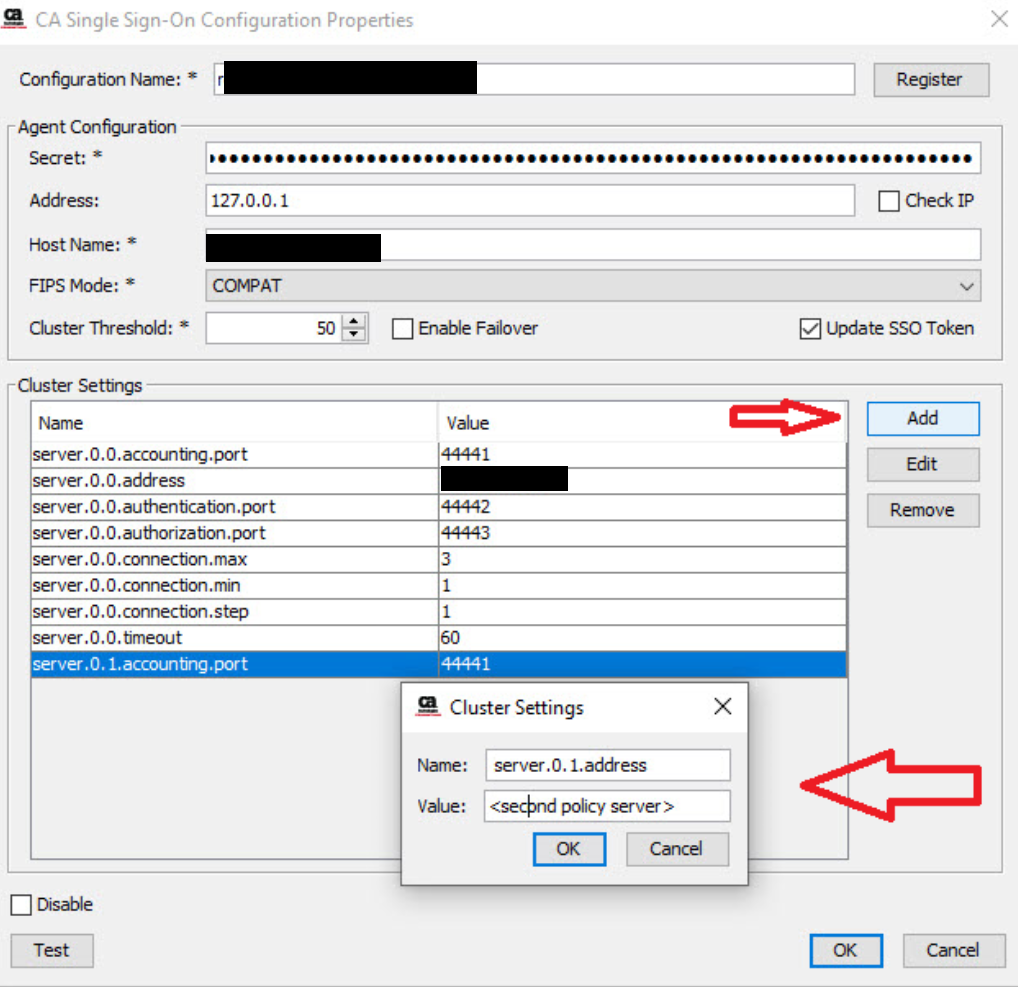The height and width of the screenshot is (987, 1018).
Task: Click the Edit button
Action: [923, 464]
